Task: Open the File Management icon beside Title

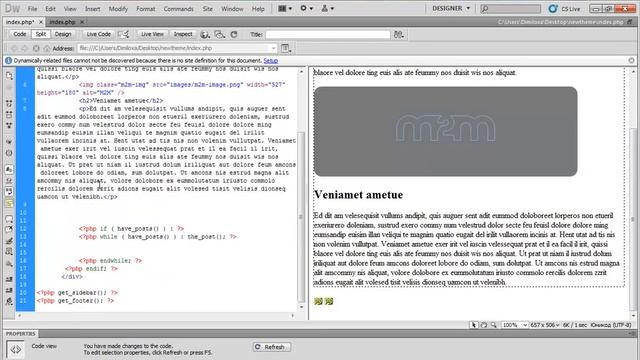Action: click(399, 34)
